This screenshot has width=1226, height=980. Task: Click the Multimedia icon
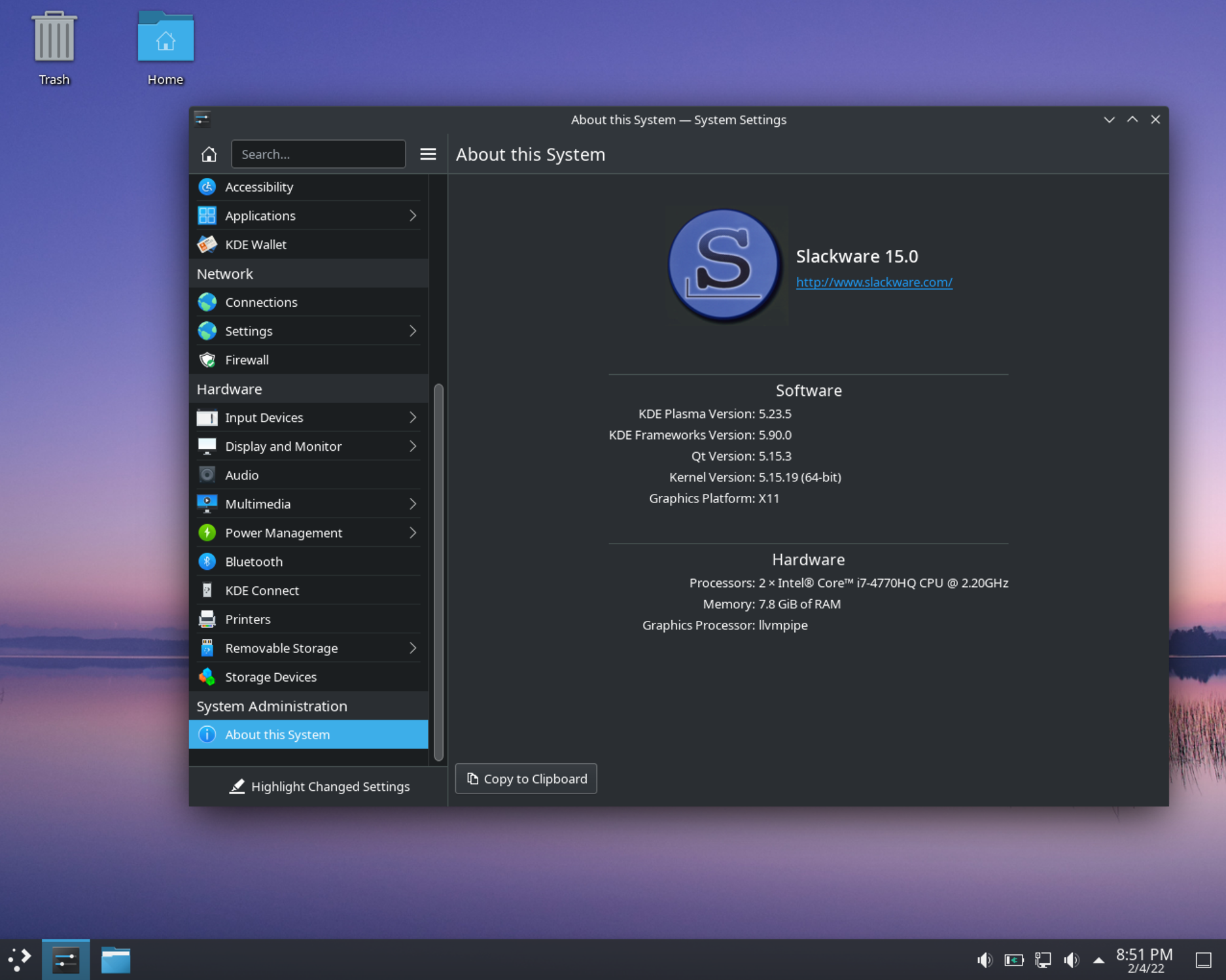[207, 504]
